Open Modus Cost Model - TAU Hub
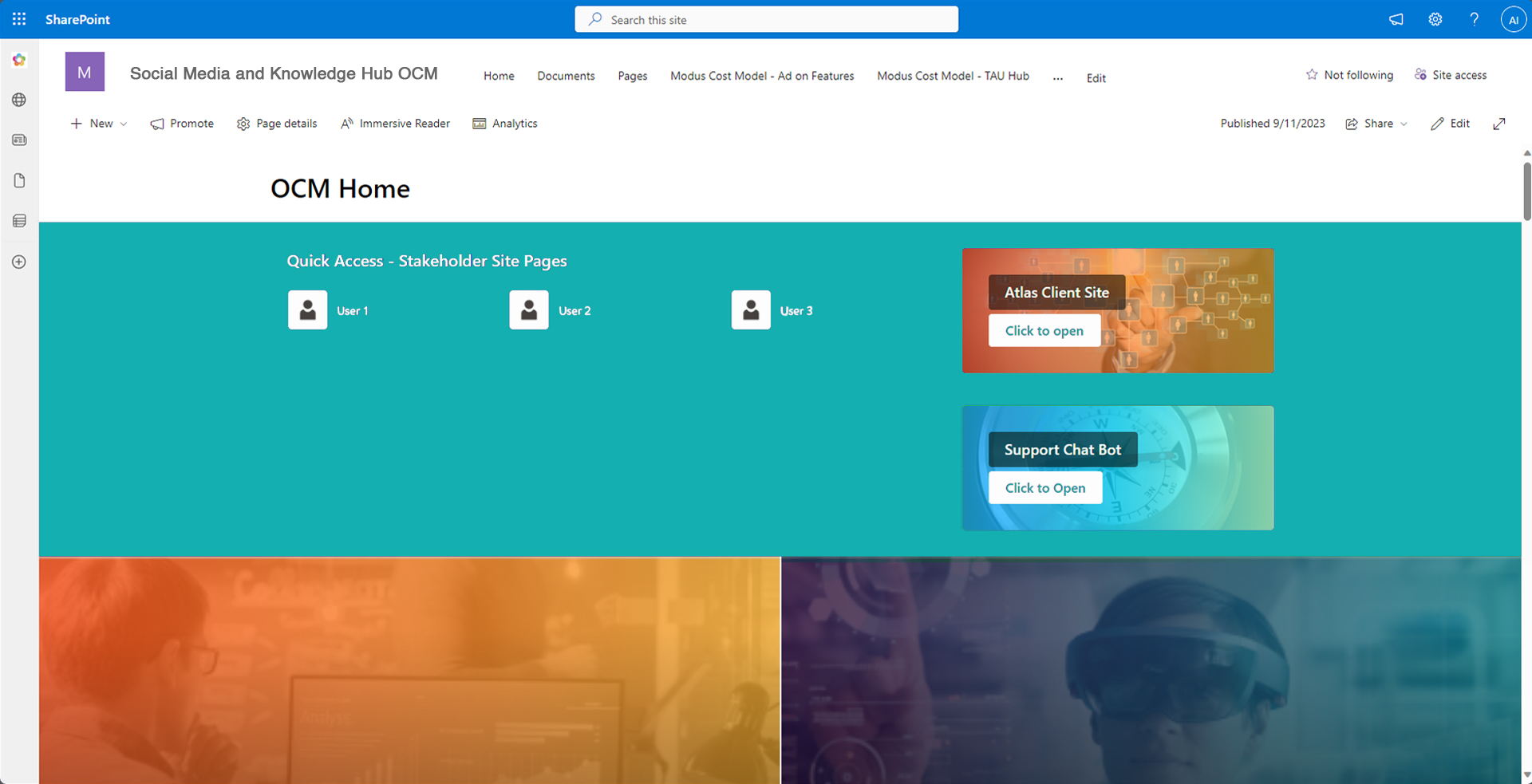Viewport: 1532px width, 784px height. tap(953, 76)
